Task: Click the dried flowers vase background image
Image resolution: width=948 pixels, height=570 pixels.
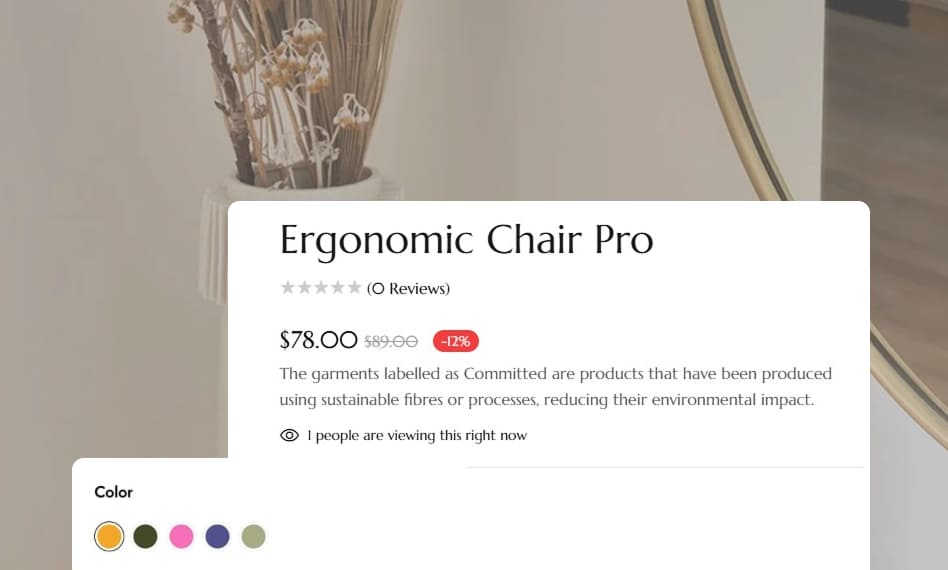Action: pyautogui.click(x=290, y=100)
